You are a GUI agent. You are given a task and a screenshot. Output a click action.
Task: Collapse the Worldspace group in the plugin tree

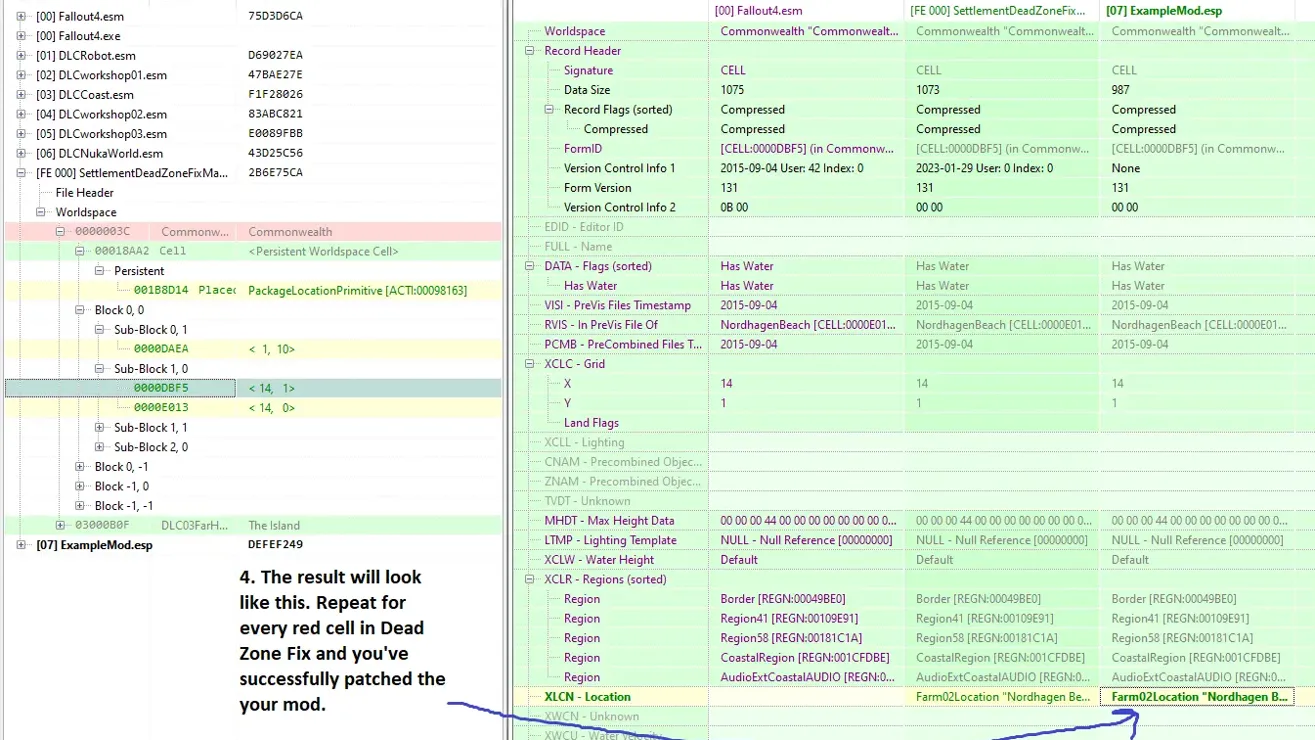tap(41, 212)
